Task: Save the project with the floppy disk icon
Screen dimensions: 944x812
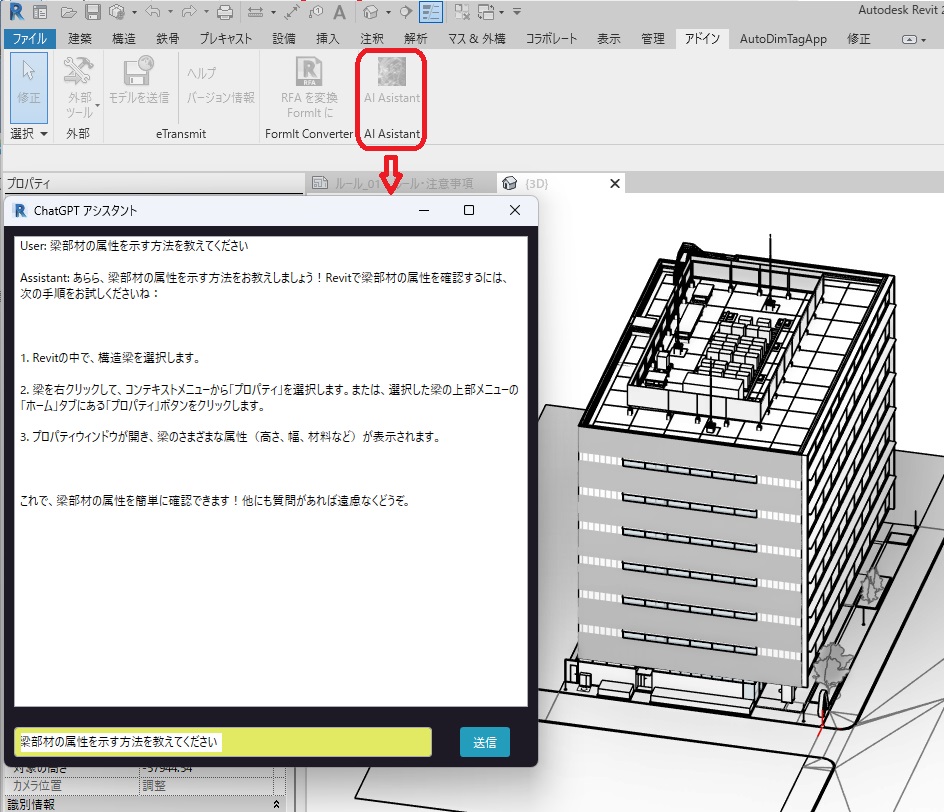Action: 93,12
